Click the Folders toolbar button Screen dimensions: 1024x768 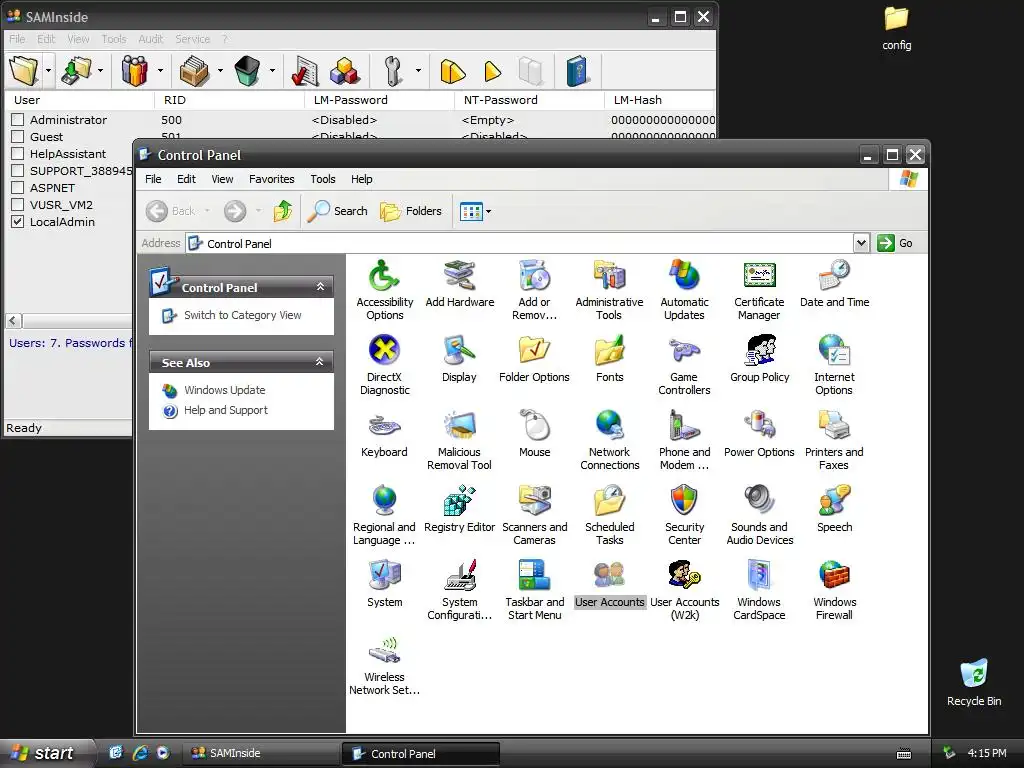click(x=411, y=211)
